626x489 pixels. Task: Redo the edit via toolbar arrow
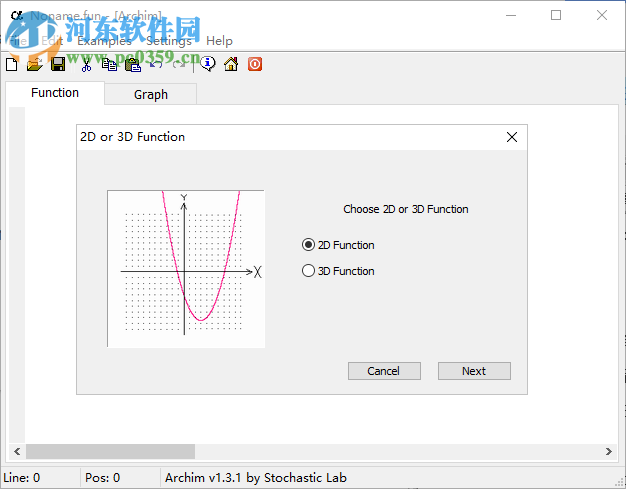[x=179, y=64]
